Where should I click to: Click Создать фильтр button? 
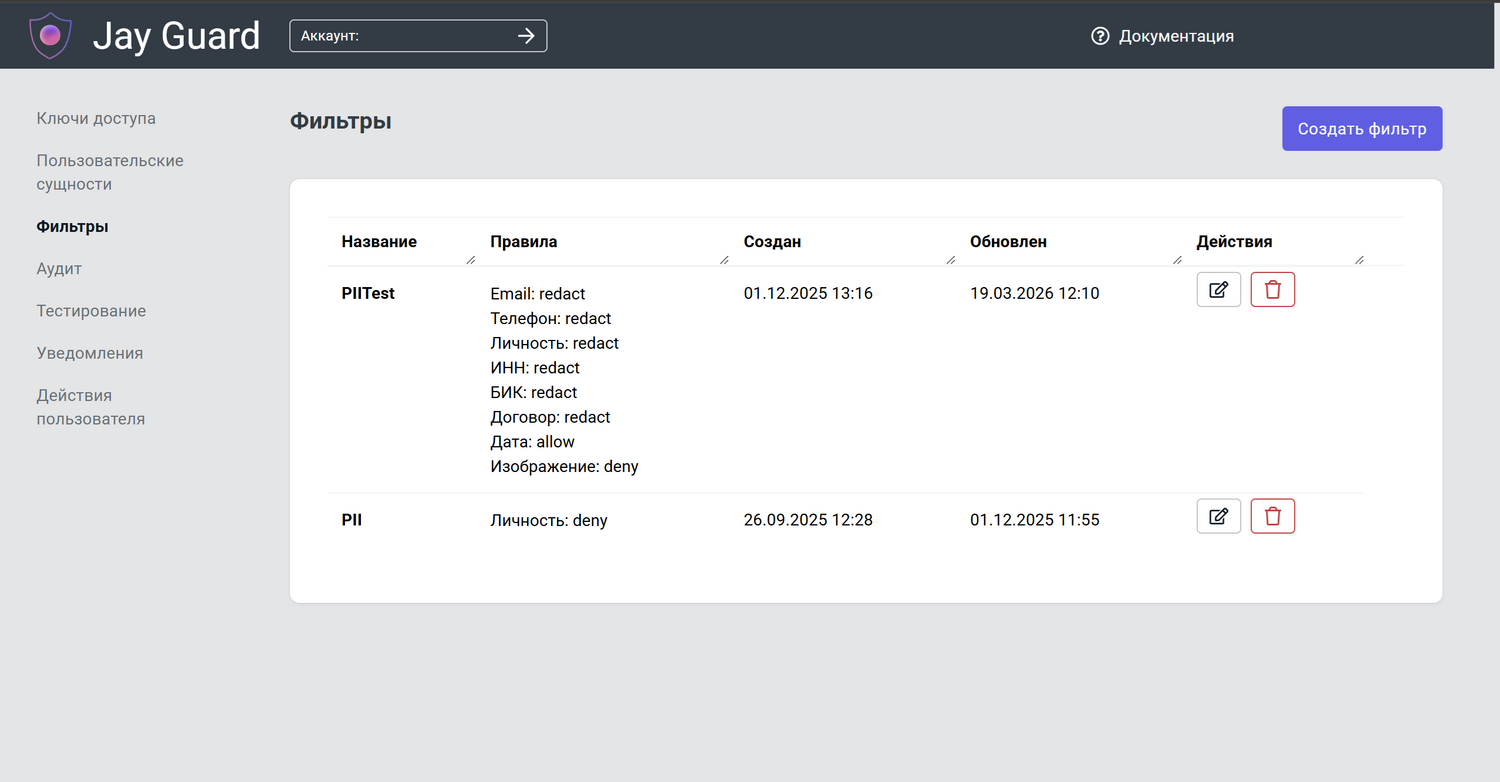(1362, 129)
